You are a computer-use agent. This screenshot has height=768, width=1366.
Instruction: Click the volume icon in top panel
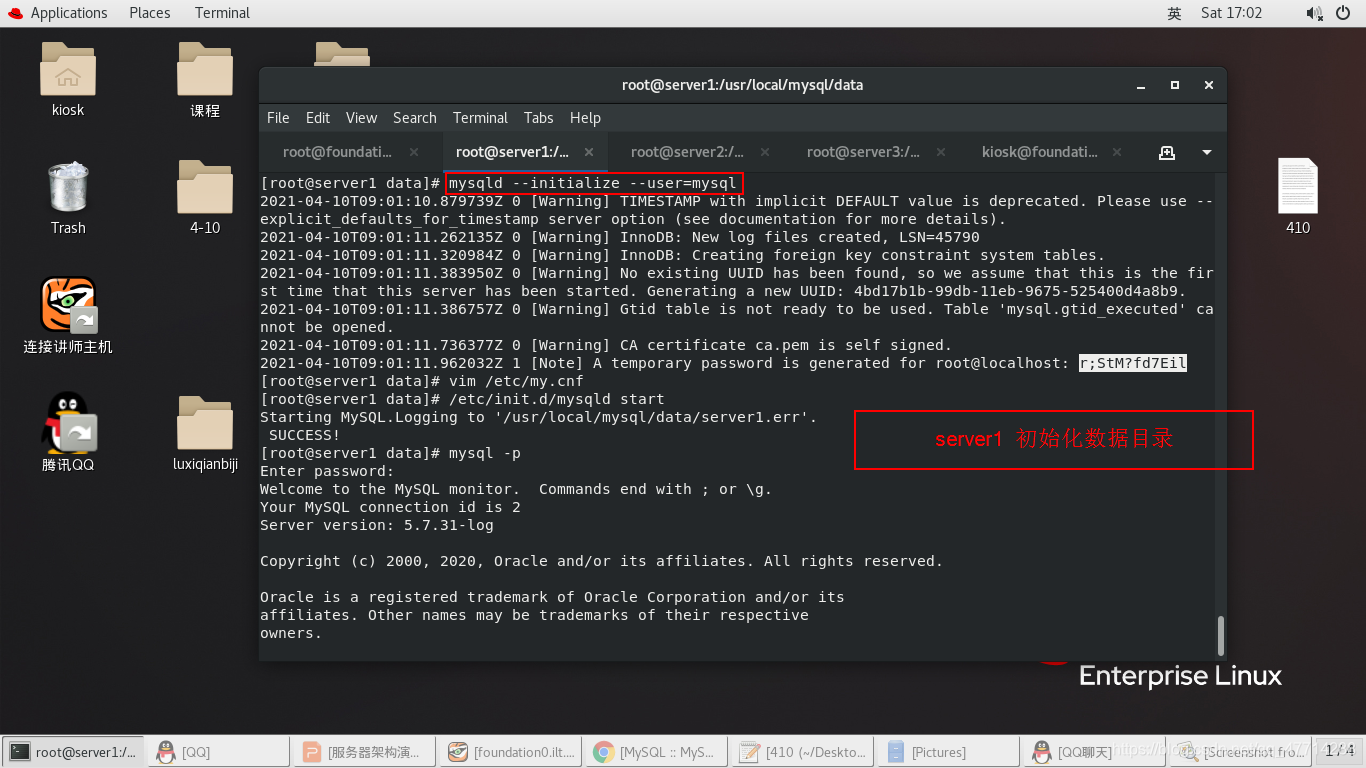click(x=1314, y=13)
